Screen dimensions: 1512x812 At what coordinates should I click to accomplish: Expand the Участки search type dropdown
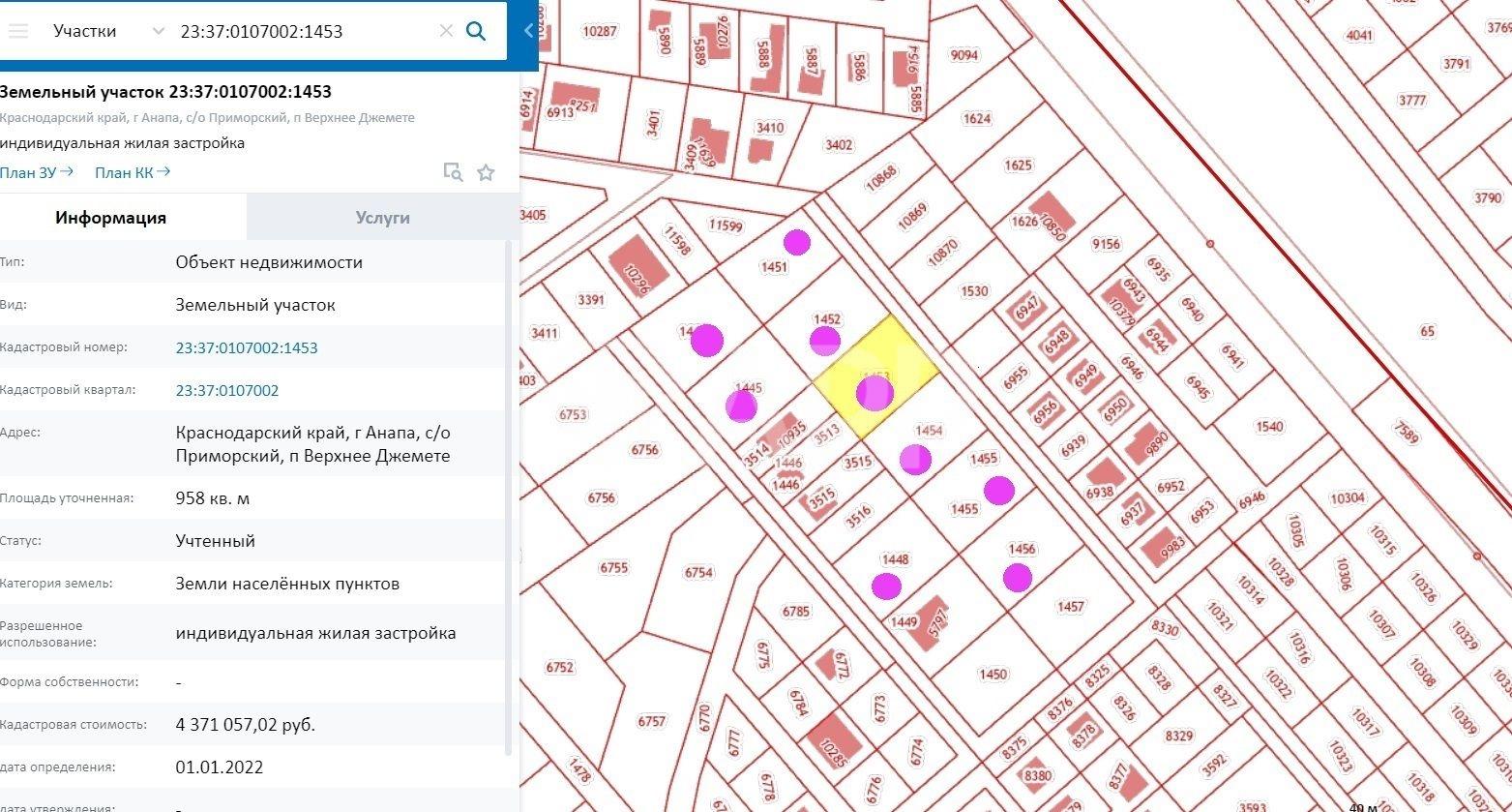point(159,31)
